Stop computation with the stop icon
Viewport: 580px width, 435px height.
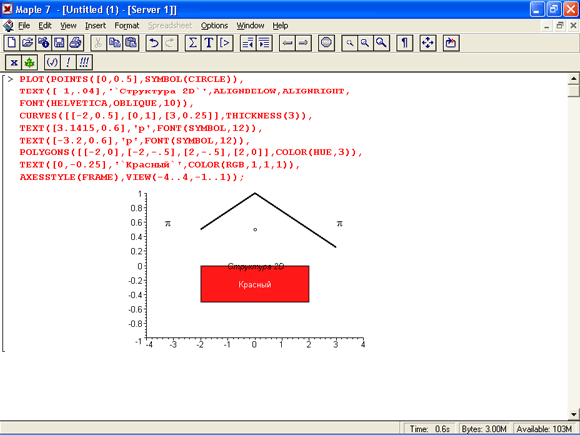click(x=326, y=43)
